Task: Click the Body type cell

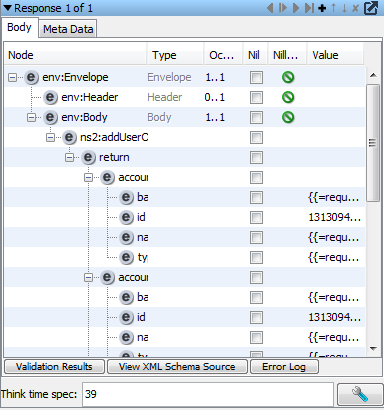Action: pyautogui.click(x=159, y=117)
